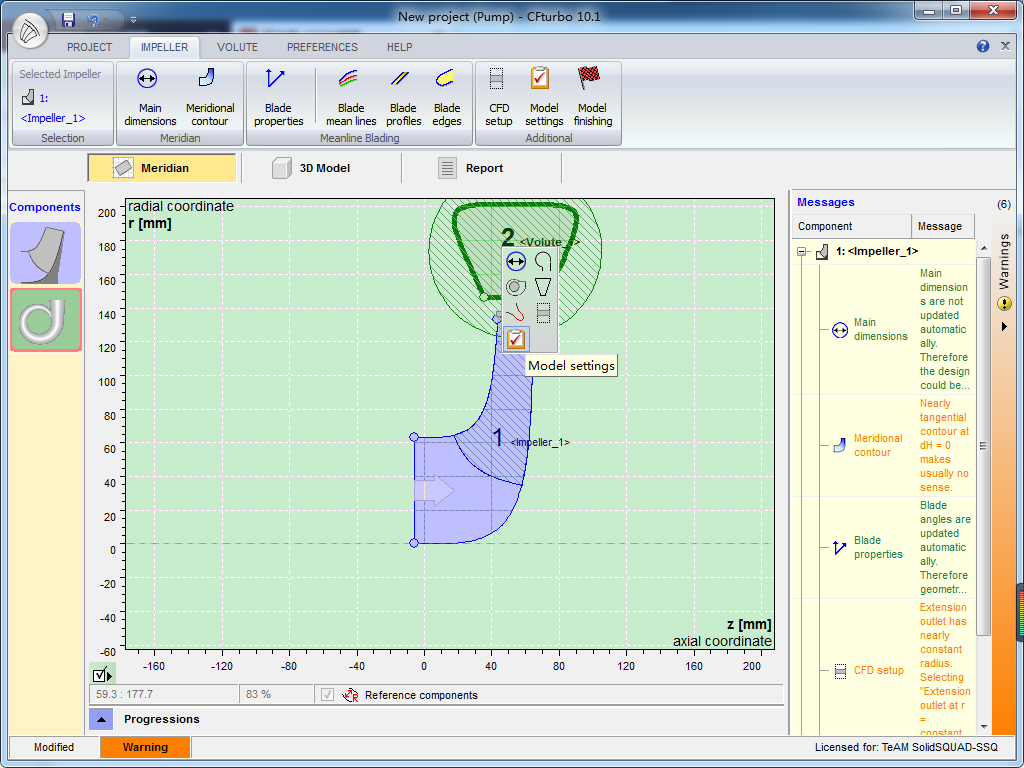Open Meridional contour in the ribbon
This screenshot has height=768, width=1024.
[x=210, y=97]
